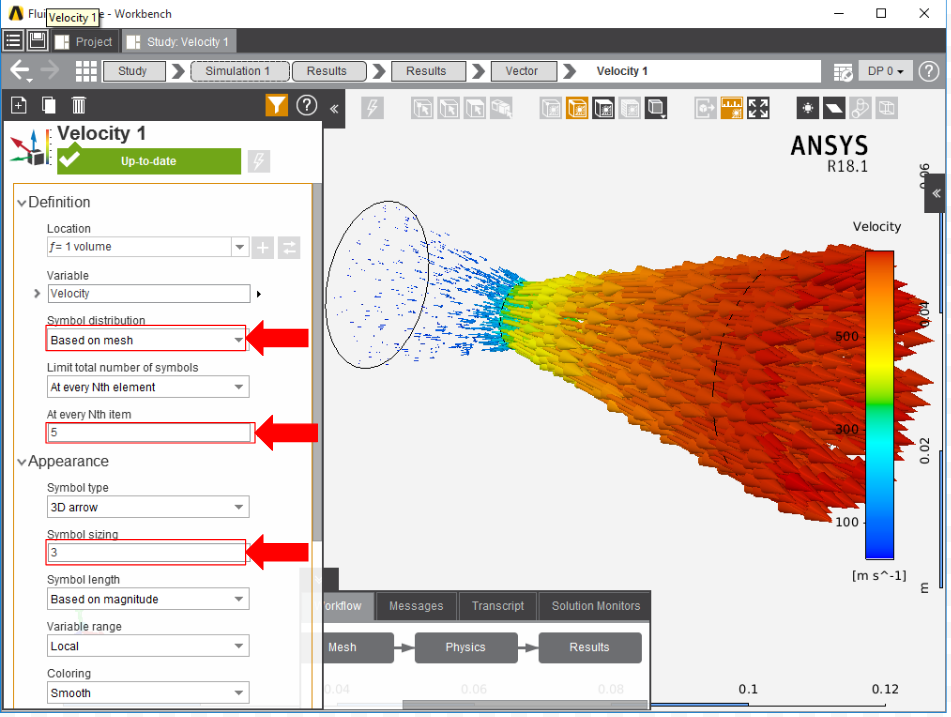Toggle the gray shaded mesh cube icon
Screen dimensions: 951x717
click(x=630, y=109)
